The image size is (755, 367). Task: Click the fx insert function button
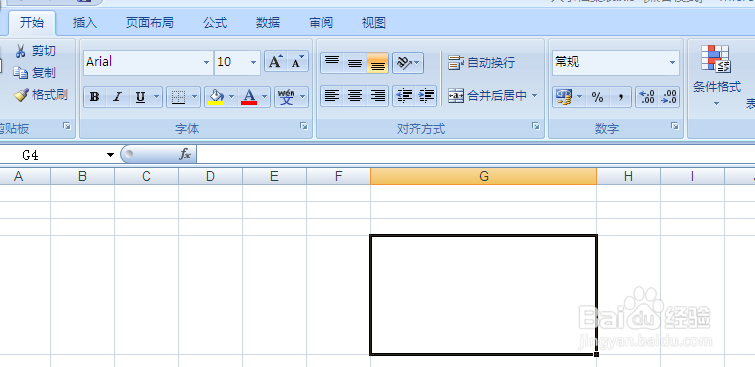185,155
